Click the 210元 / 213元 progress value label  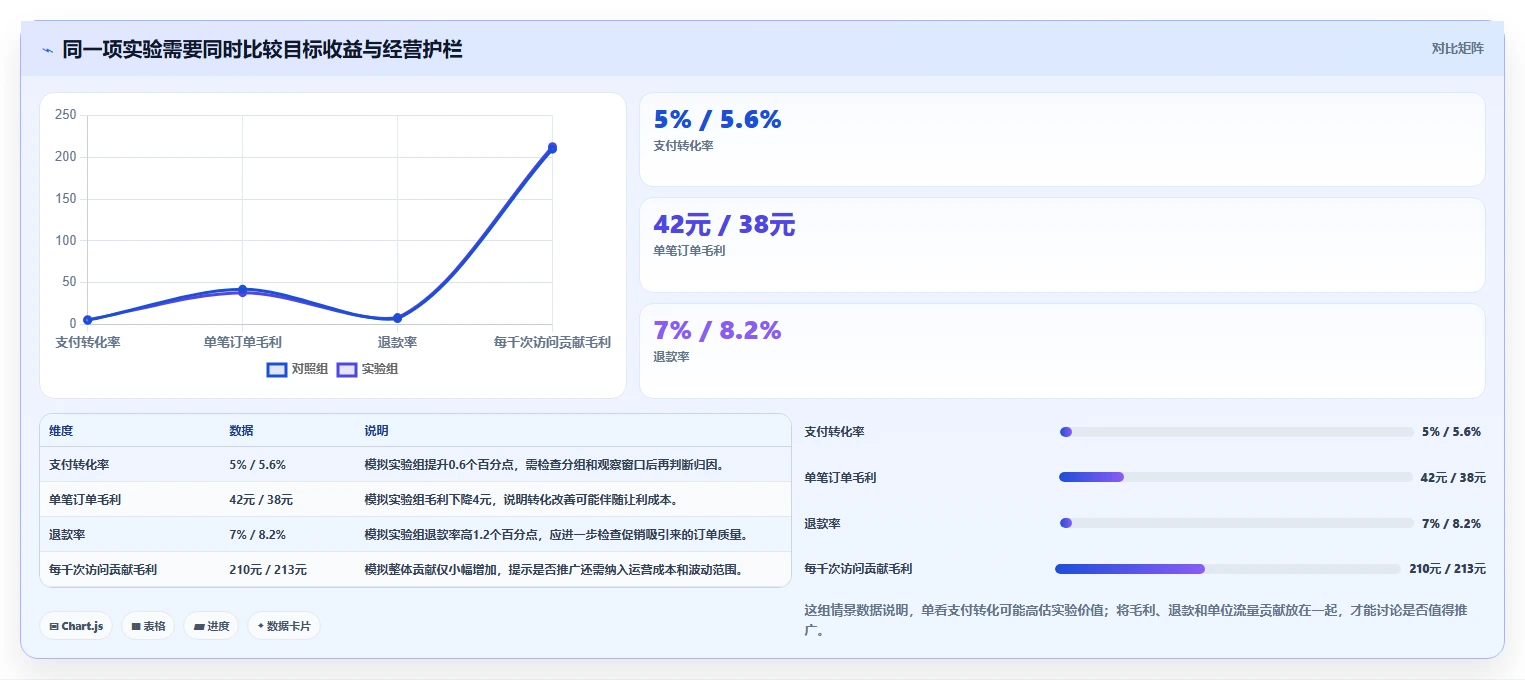point(1447,569)
